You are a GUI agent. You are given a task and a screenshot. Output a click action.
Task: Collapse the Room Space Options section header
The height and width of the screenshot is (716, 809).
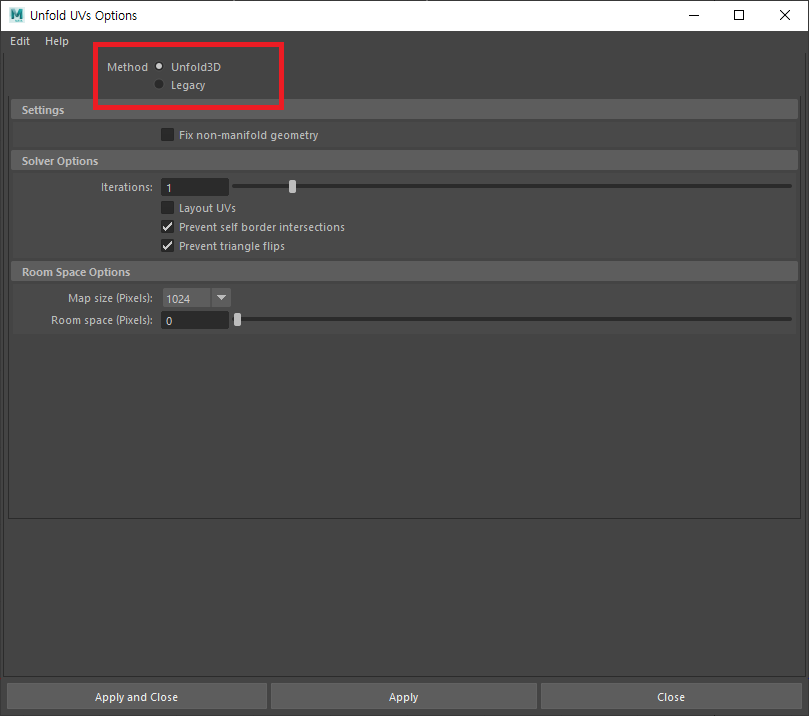pos(404,272)
